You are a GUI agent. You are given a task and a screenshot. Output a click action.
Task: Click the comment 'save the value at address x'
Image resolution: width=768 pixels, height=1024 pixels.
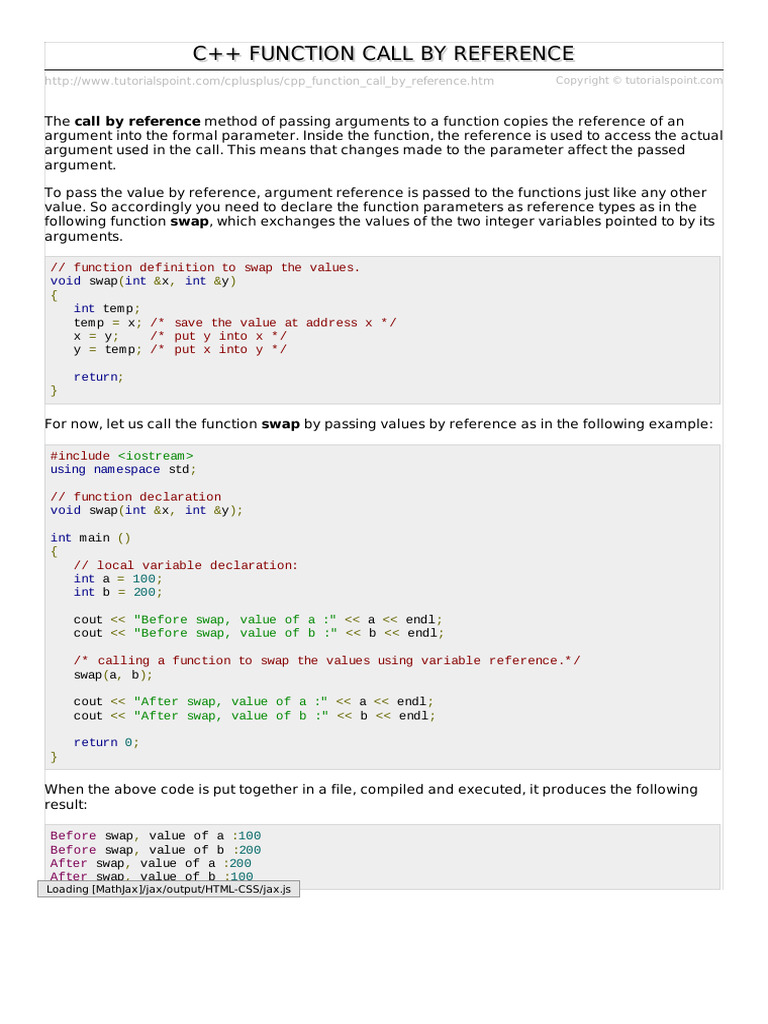coord(273,323)
